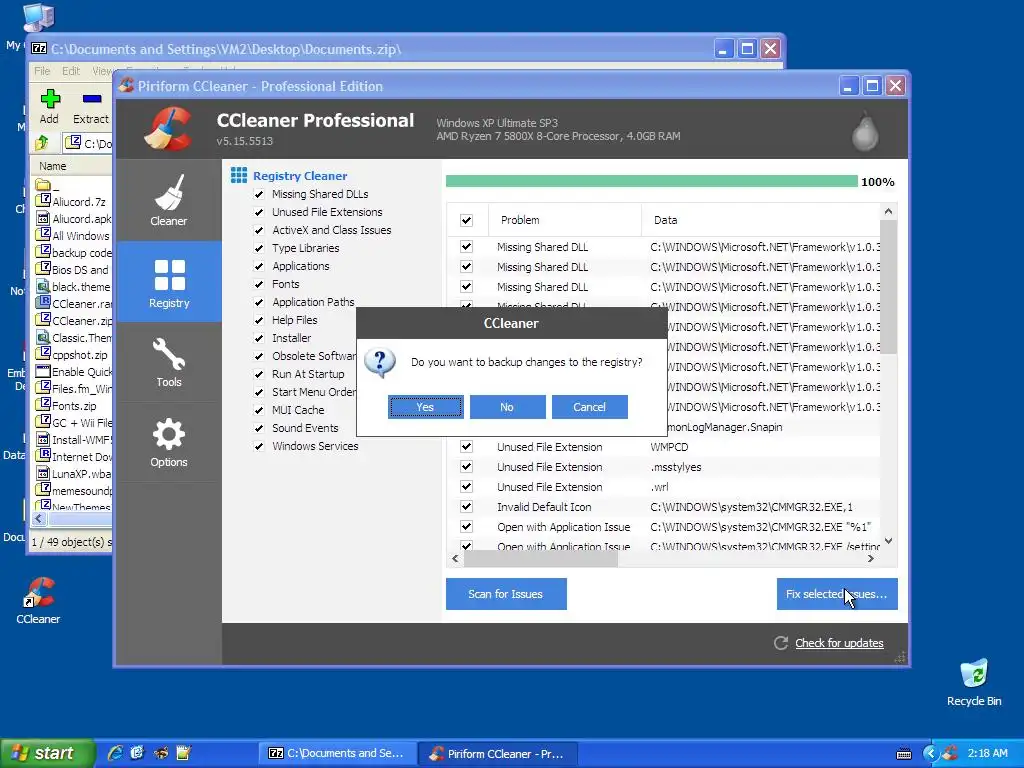Click the notepad quick launch icon
The width and height of the screenshot is (1024, 768).
click(x=184, y=753)
